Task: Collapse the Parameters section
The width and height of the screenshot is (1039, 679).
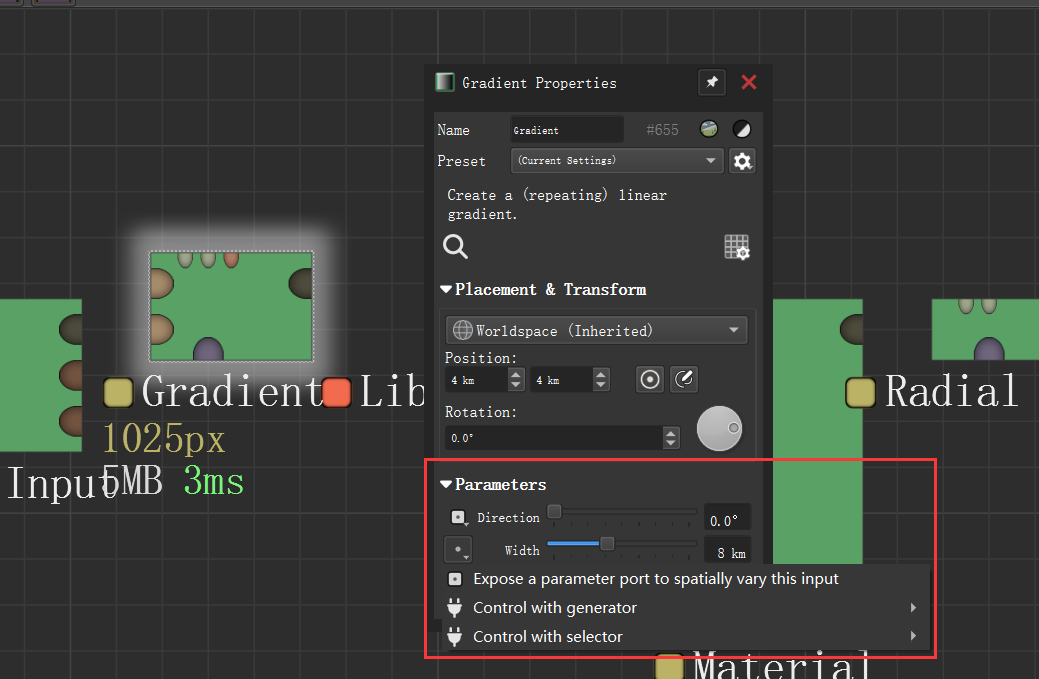Action: pos(446,484)
